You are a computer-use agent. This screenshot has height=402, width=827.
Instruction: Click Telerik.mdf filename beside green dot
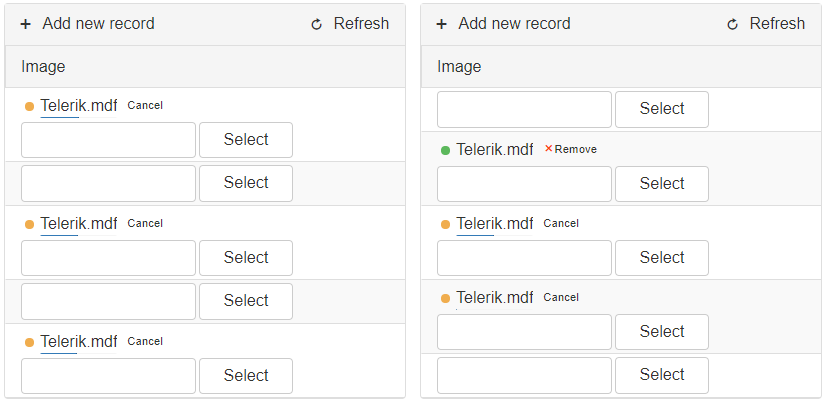point(495,150)
